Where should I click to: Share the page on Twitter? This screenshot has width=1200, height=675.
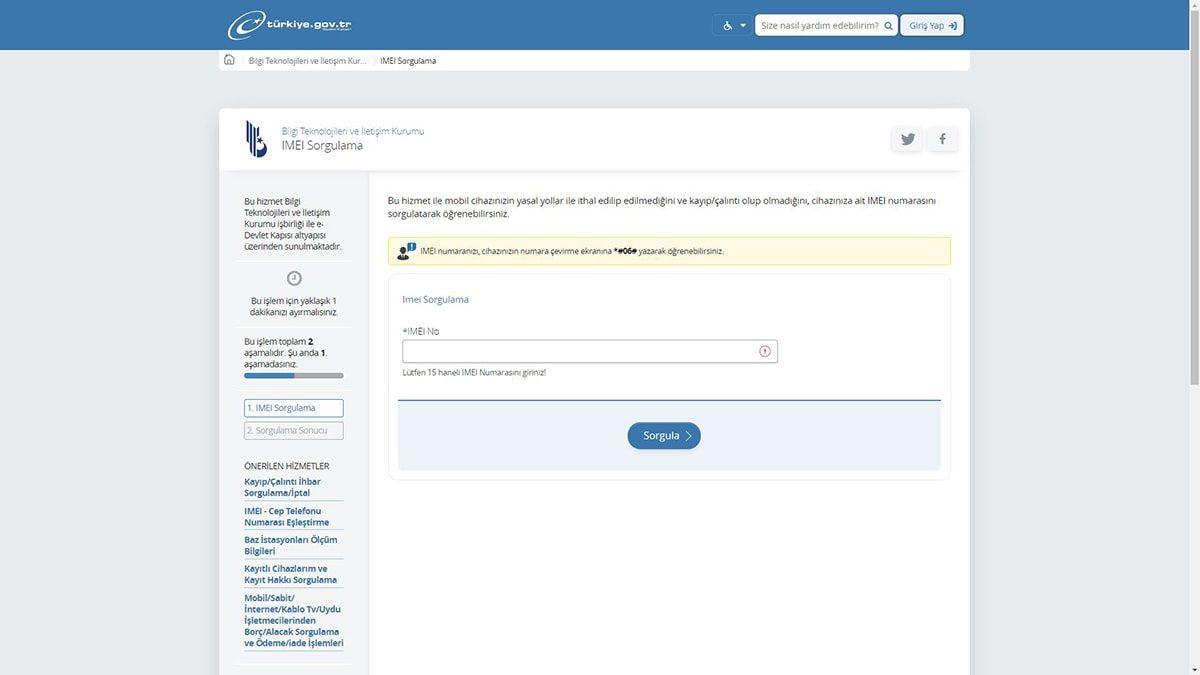[x=908, y=139]
